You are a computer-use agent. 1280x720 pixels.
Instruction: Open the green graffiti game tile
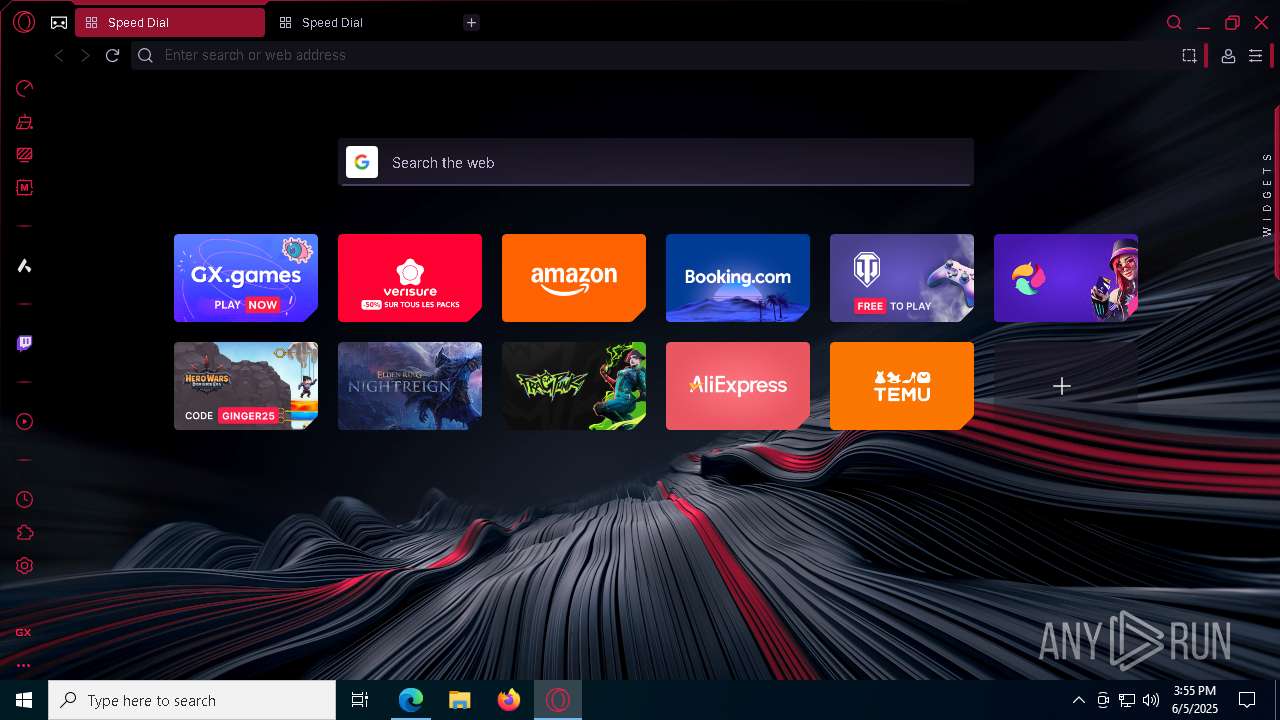[574, 386]
